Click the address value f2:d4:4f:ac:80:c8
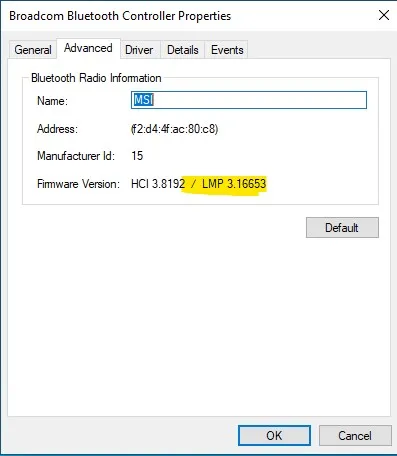Image resolution: width=397 pixels, height=456 pixels. pyautogui.click(x=174, y=129)
